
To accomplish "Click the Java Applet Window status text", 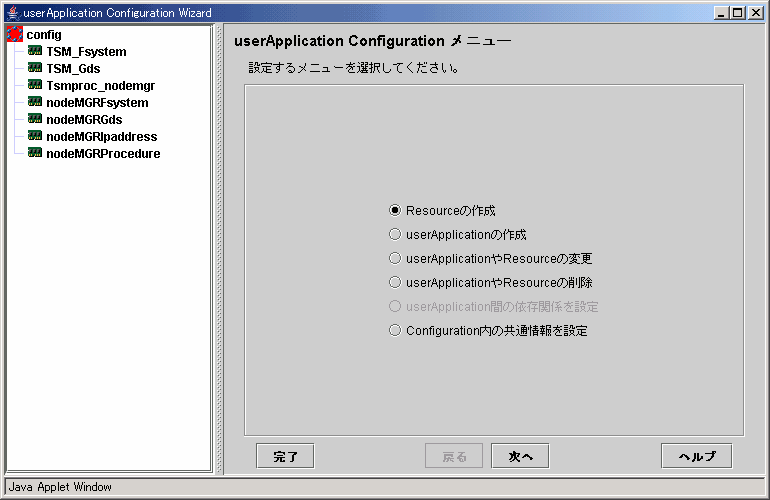I will [x=60, y=487].
